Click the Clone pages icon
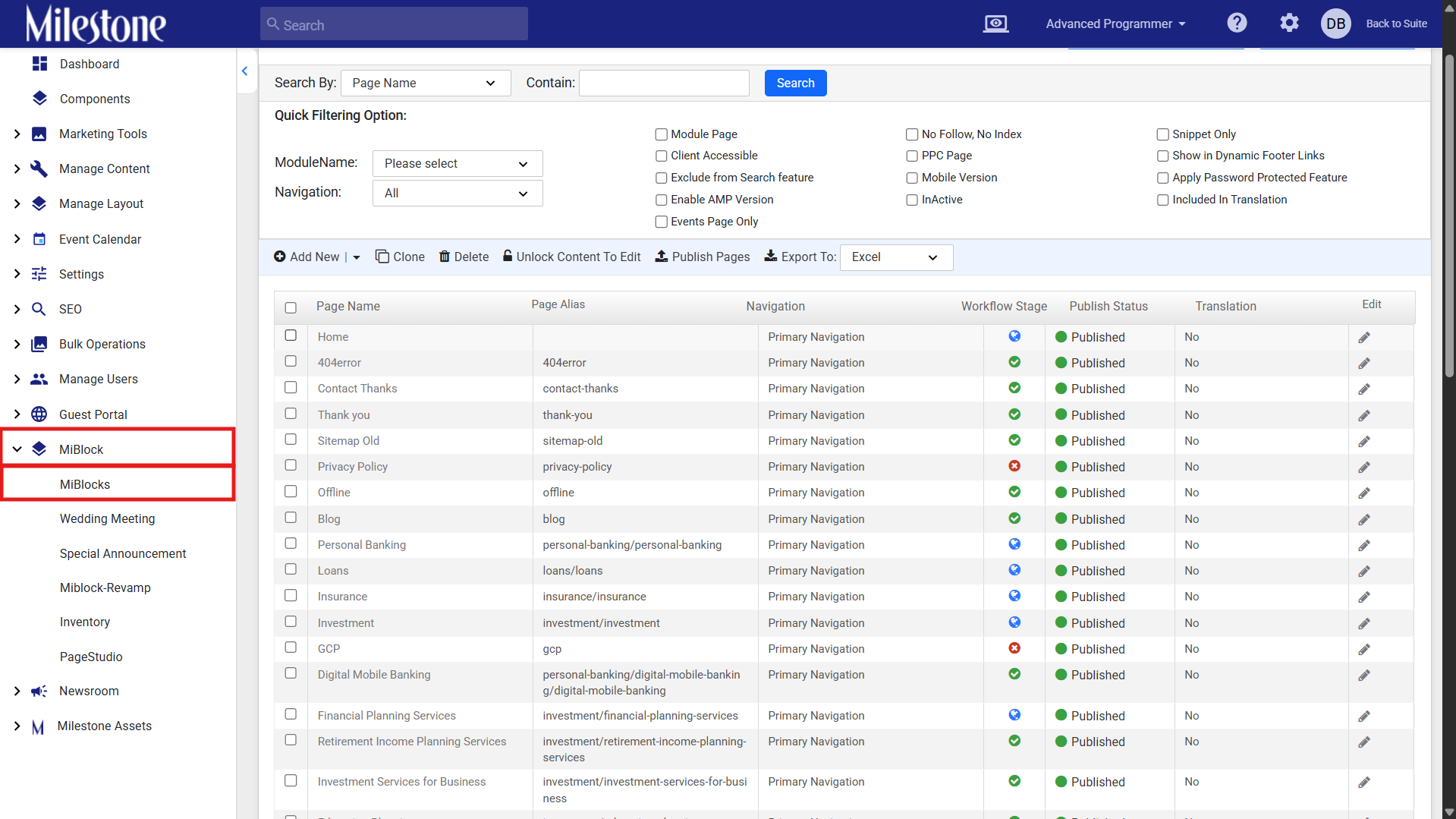 [x=382, y=257]
